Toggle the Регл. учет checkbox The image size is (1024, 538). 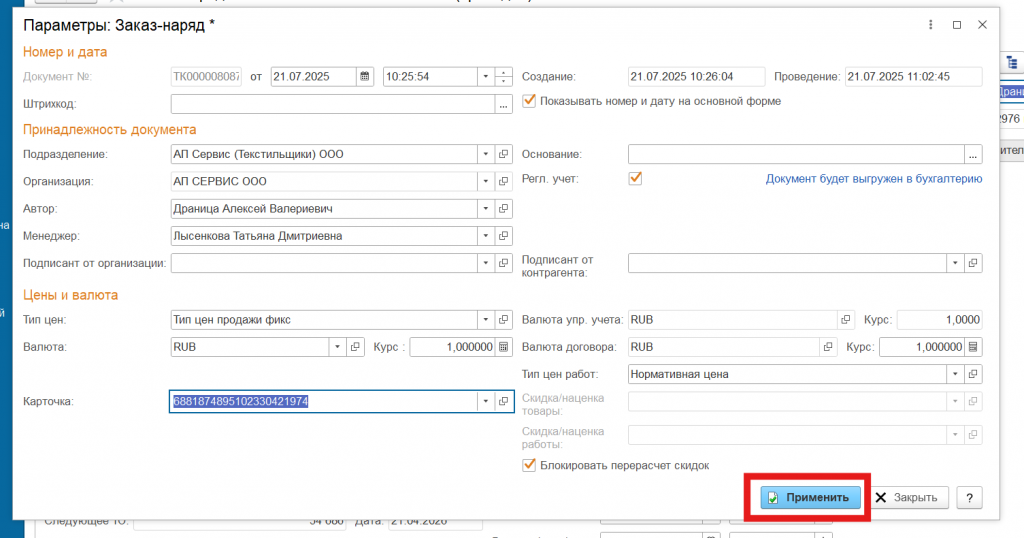pos(634,179)
